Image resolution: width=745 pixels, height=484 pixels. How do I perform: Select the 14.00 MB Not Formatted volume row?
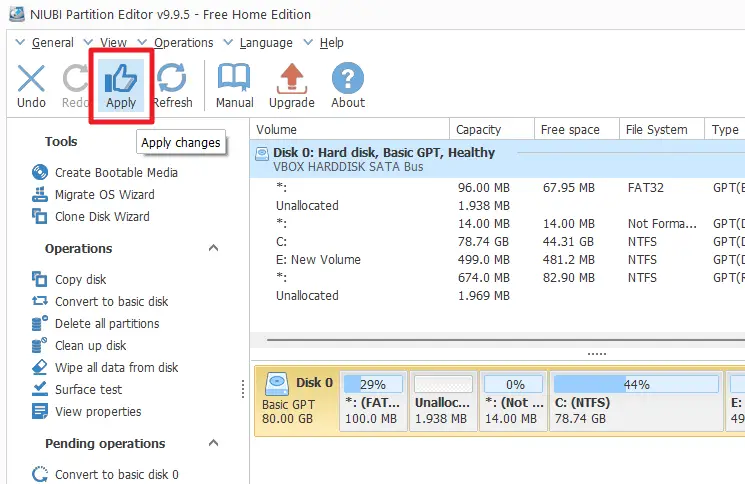click(x=497, y=224)
